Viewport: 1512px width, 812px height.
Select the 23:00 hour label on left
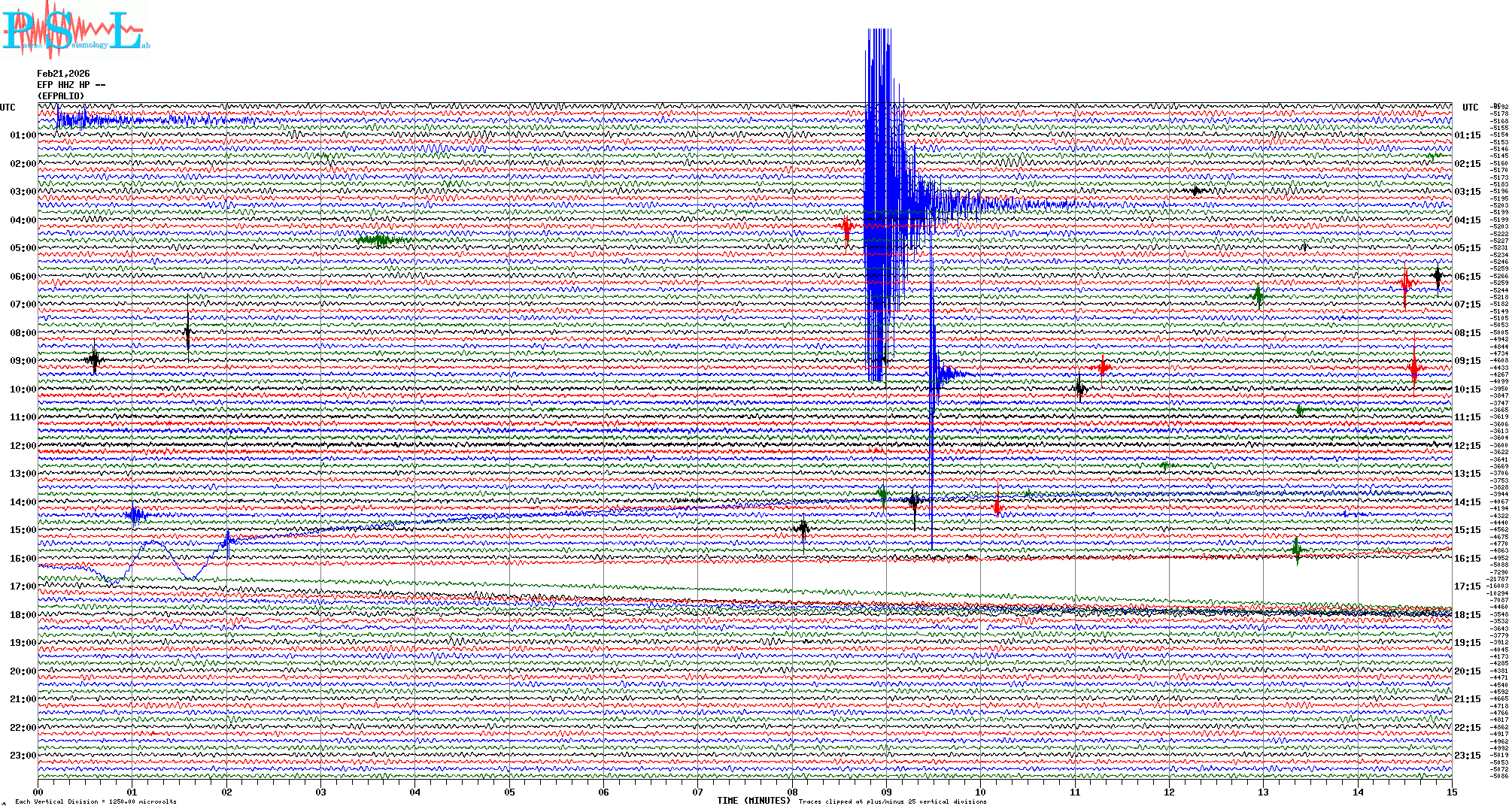[x=23, y=756]
